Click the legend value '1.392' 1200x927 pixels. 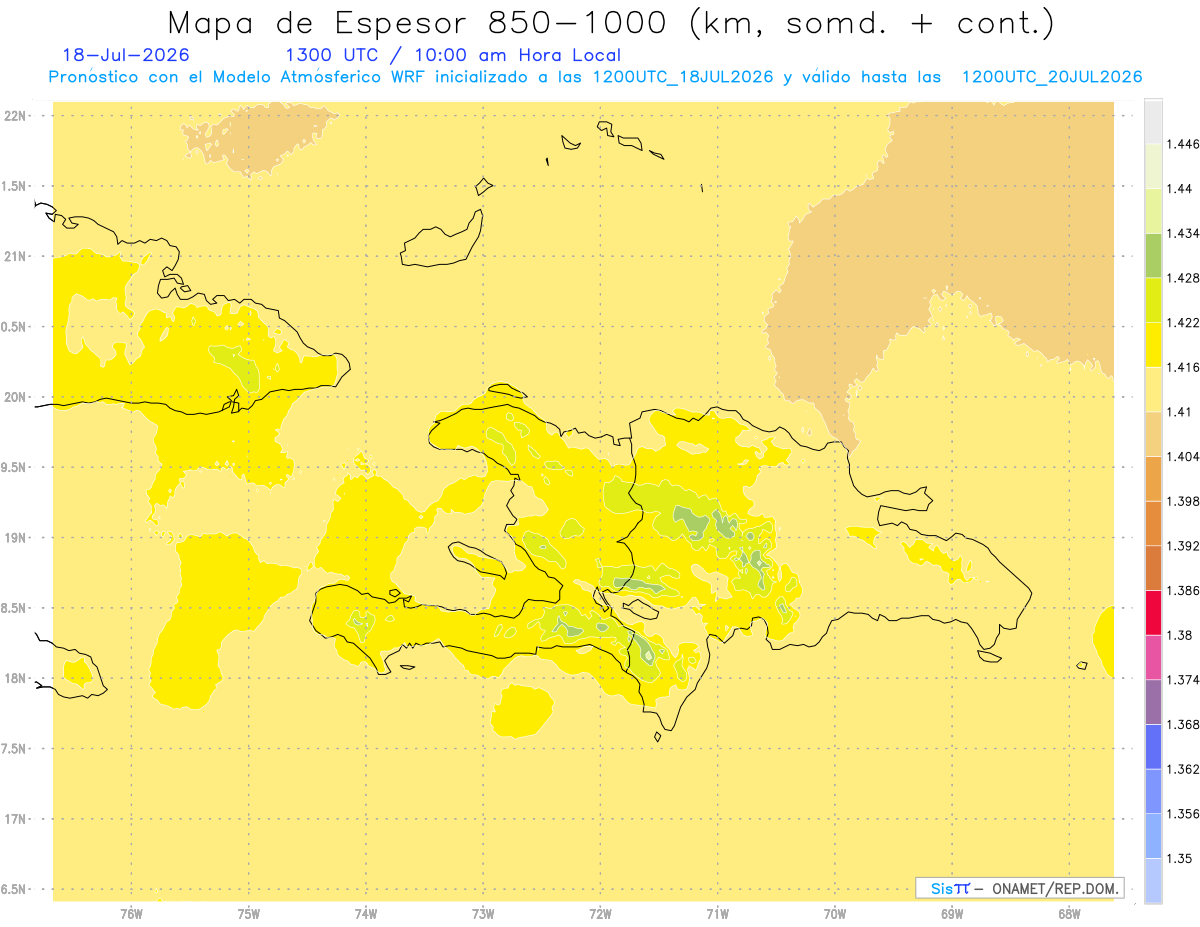(x=1183, y=546)
